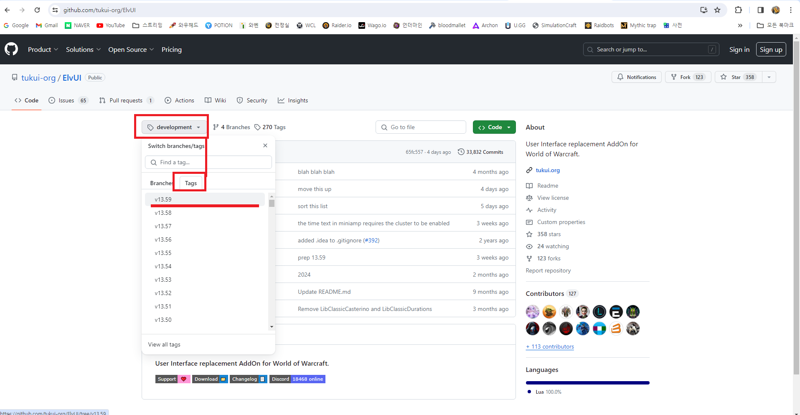Screen dimensions: 800x415
Task: Open the tukui.org website link
Action: tap(547, 170)
